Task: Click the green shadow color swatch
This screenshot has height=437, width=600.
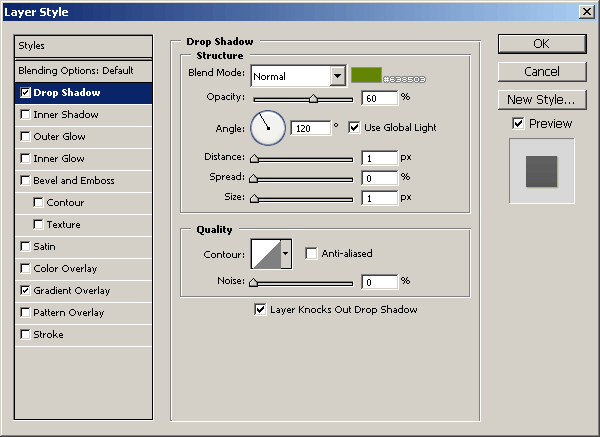Action: point(367,75)
